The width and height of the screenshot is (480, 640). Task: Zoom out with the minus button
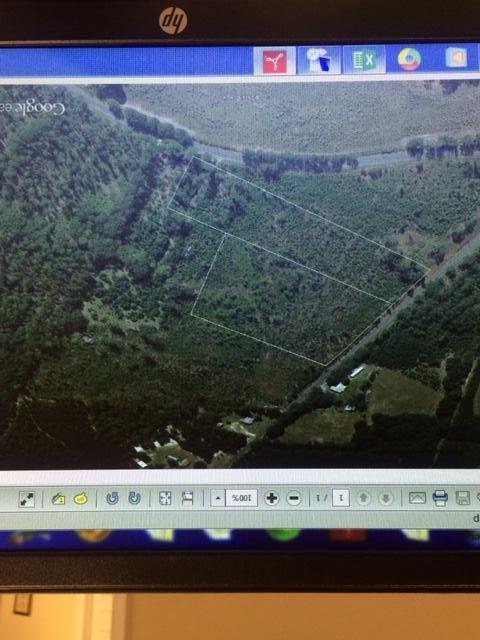pos(294,498)
